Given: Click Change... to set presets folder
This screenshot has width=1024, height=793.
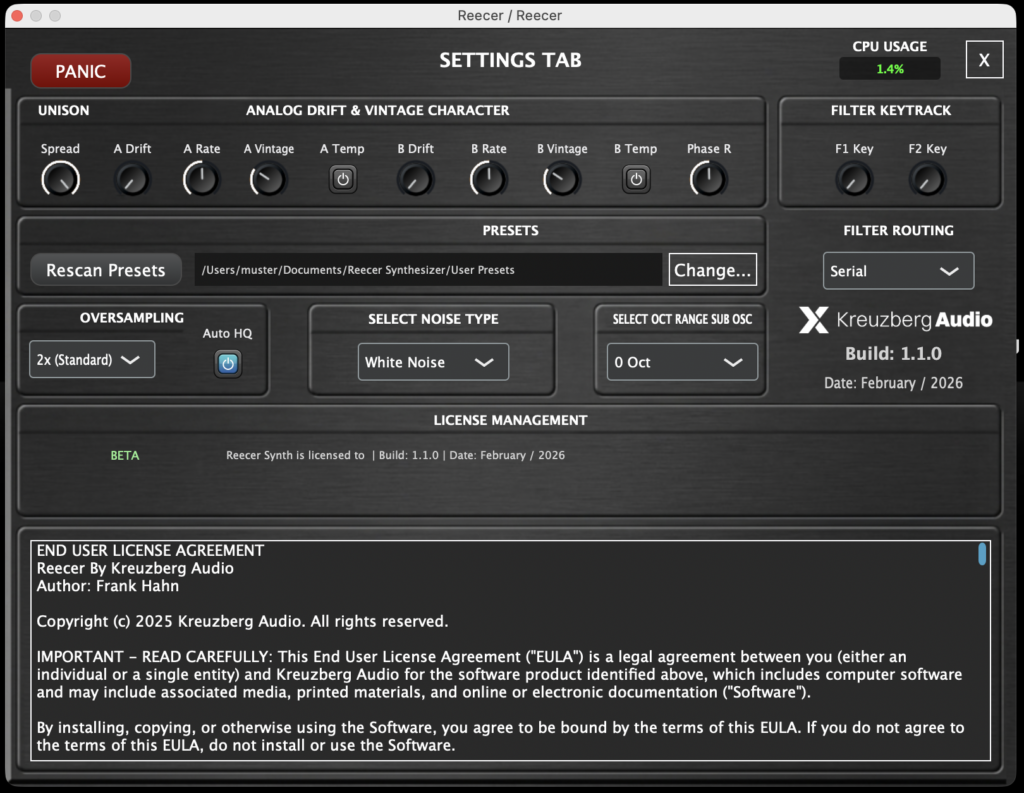Looking at the screenshot, I should point(712,270).
